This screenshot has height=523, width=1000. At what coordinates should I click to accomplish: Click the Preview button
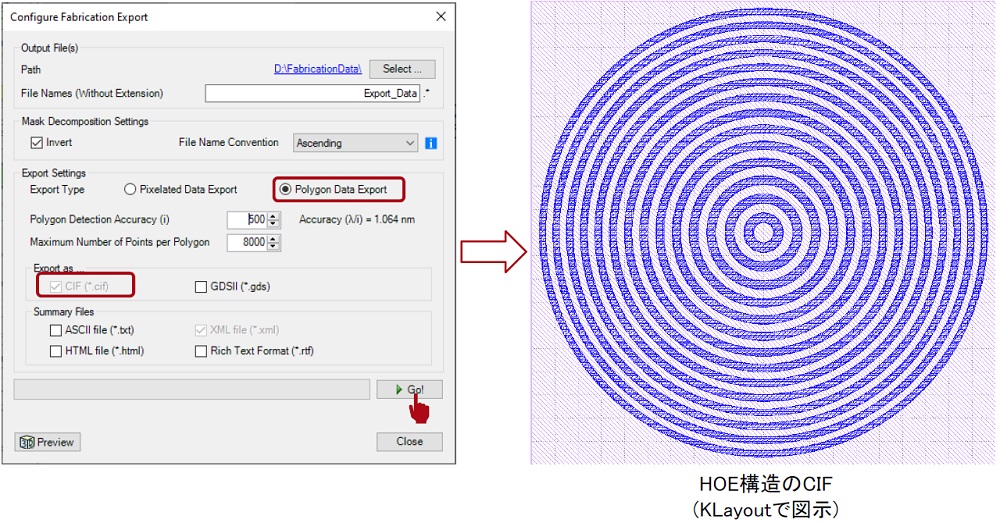click(x=48, y=442)
